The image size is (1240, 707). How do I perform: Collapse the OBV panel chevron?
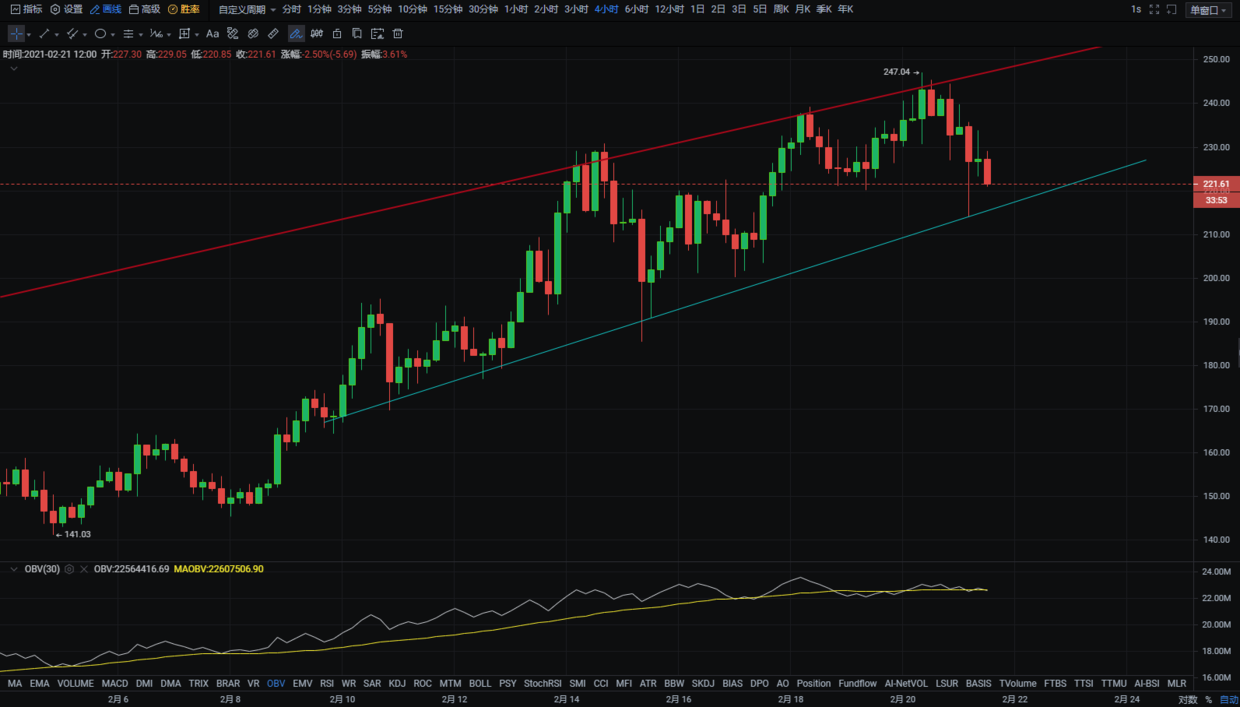(14, 569)
